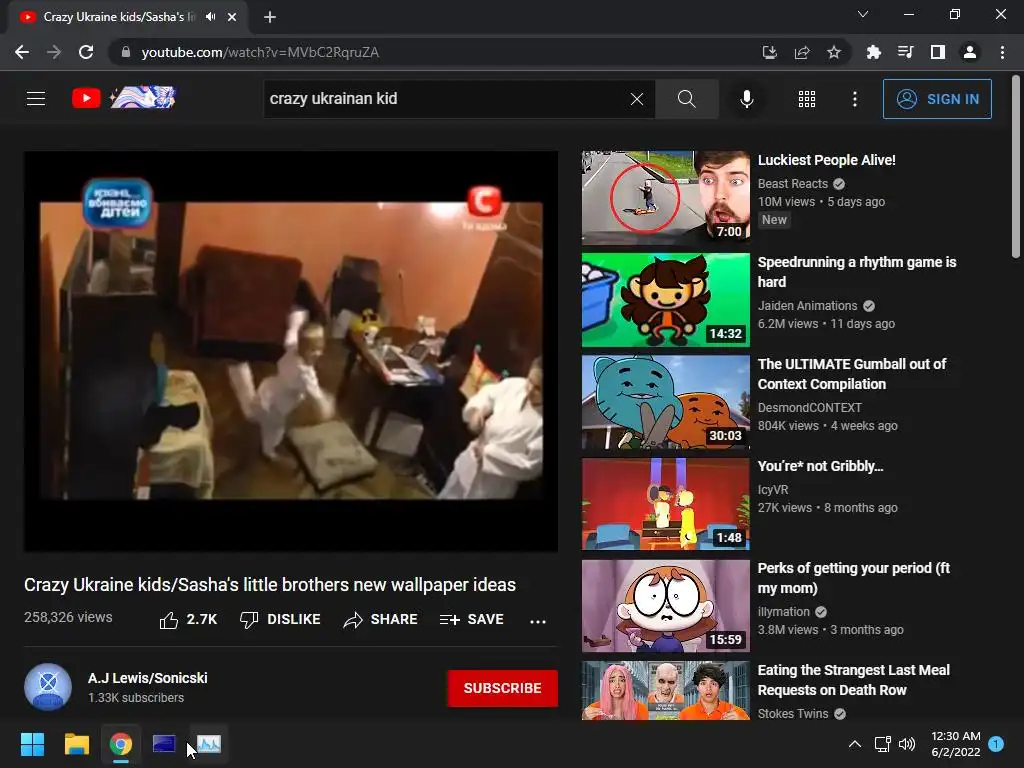This screenshot has height=768, width=1024.
Task: Submit search with magnifier button
Action: point(686,99)
